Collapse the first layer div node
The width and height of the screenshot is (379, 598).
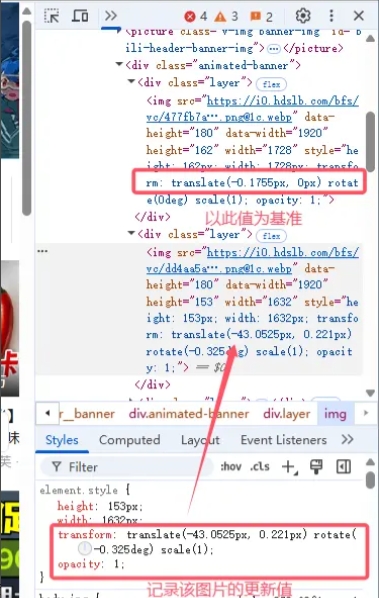tap(132, 81)
